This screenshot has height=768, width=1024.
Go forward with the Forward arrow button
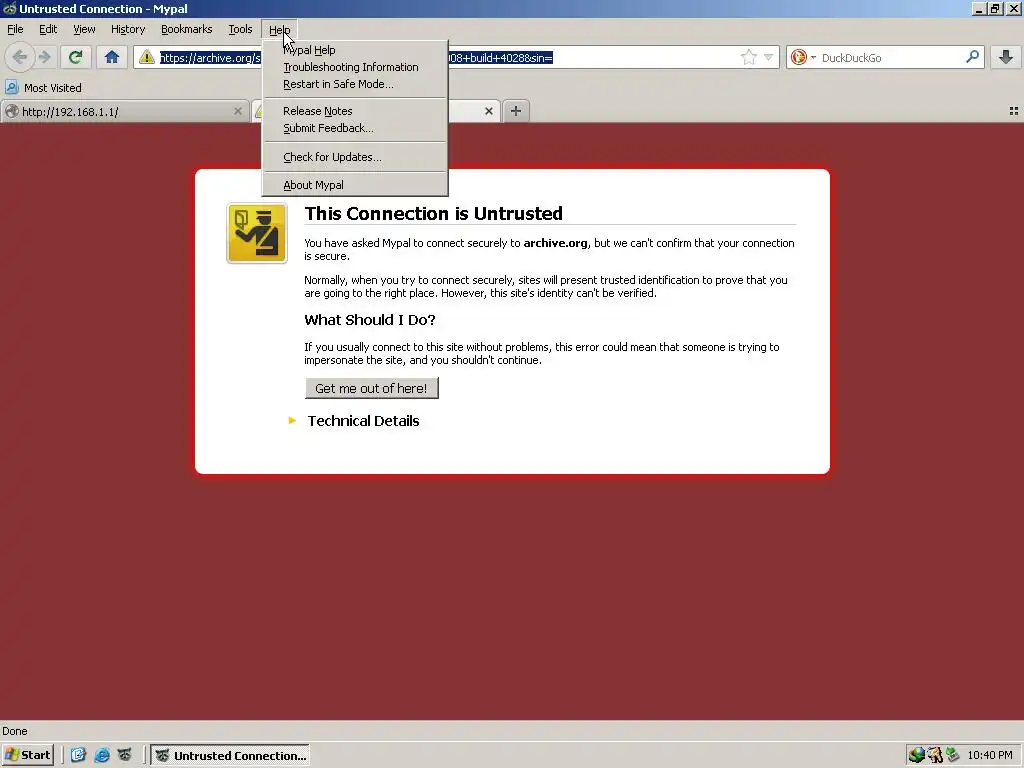pyautogui.click(x=44, y=57)
